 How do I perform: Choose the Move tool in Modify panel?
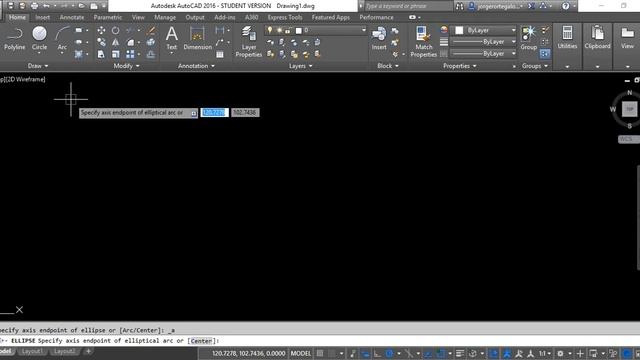coord(101,31)
